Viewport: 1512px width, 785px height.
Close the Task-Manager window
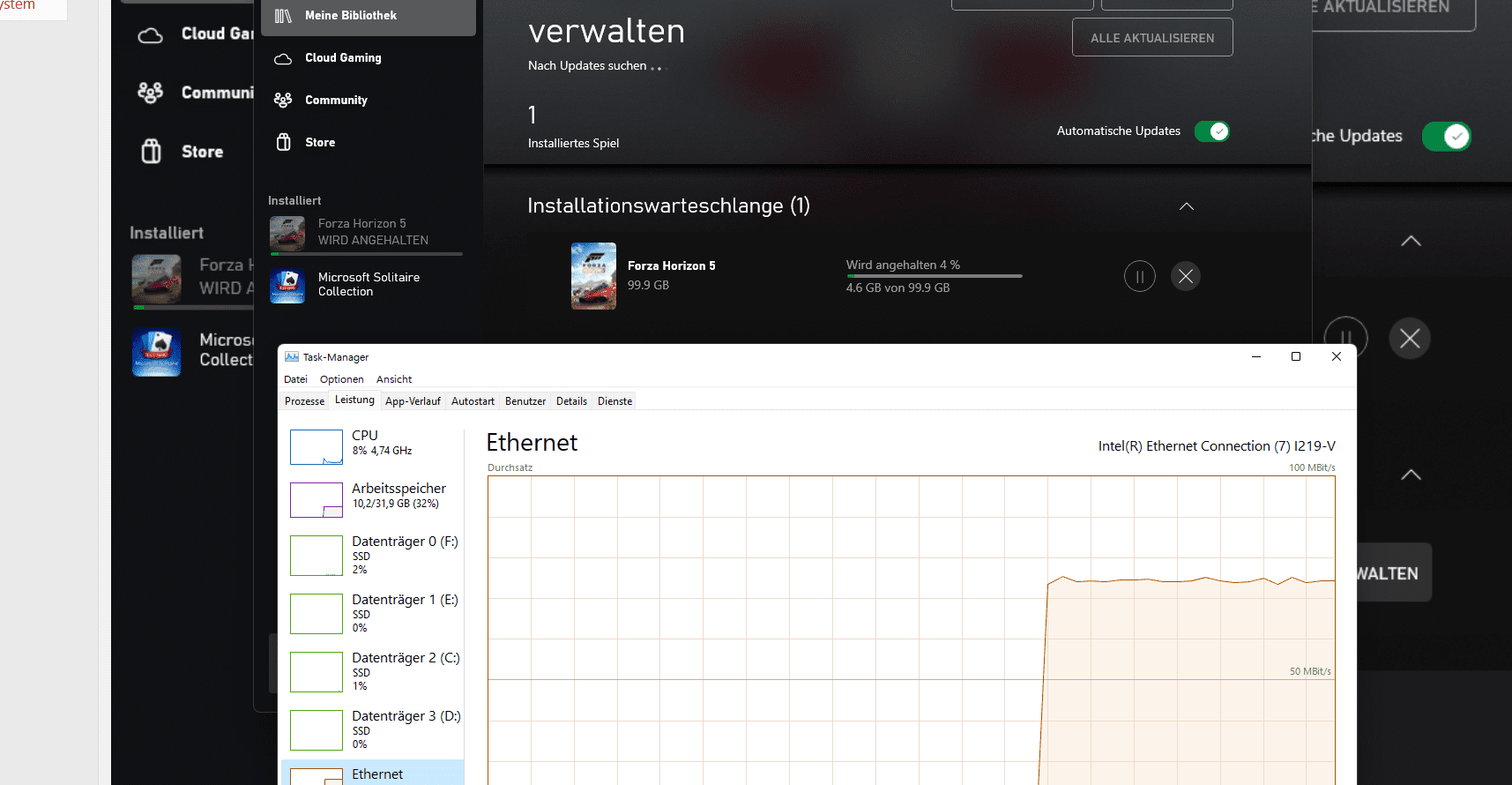1337,356
